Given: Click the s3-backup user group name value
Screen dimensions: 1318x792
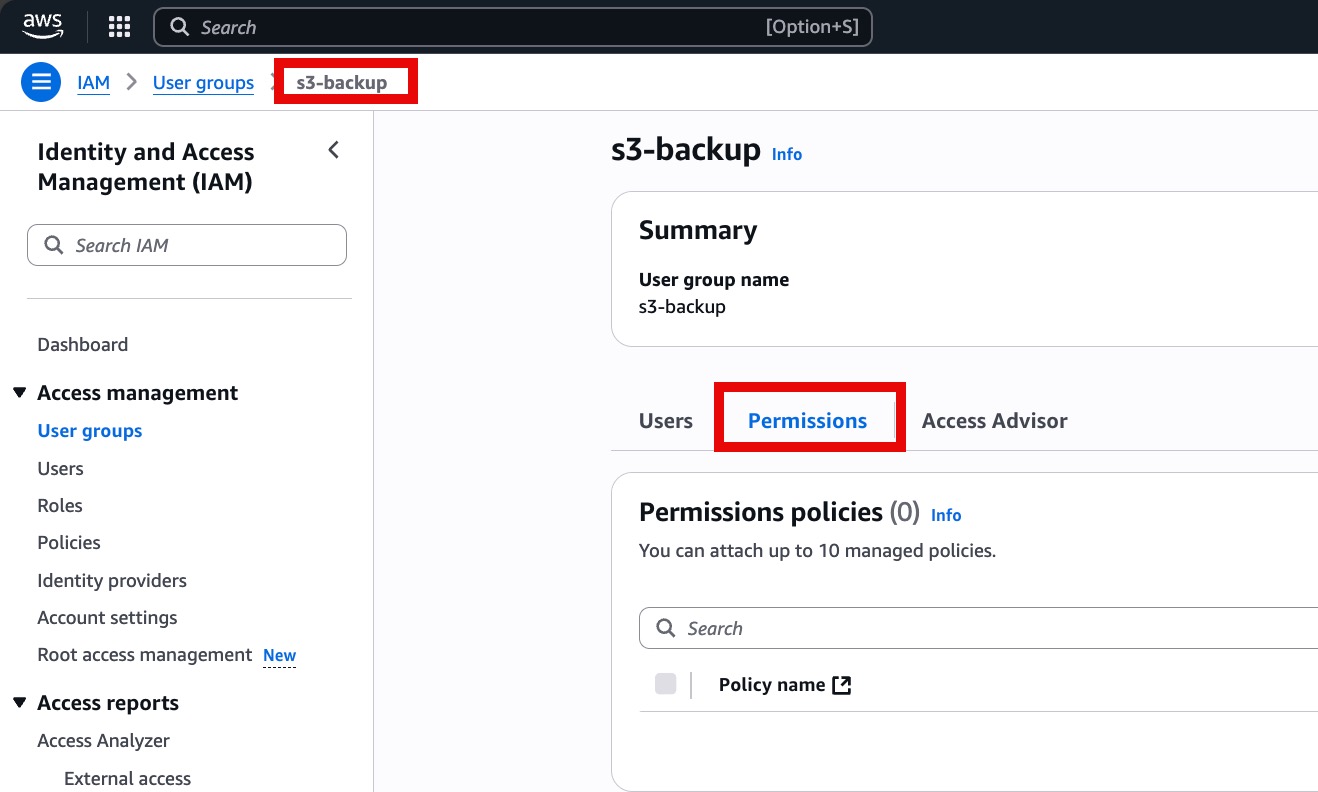Looking at the screenshot, I should pos(682,307).
